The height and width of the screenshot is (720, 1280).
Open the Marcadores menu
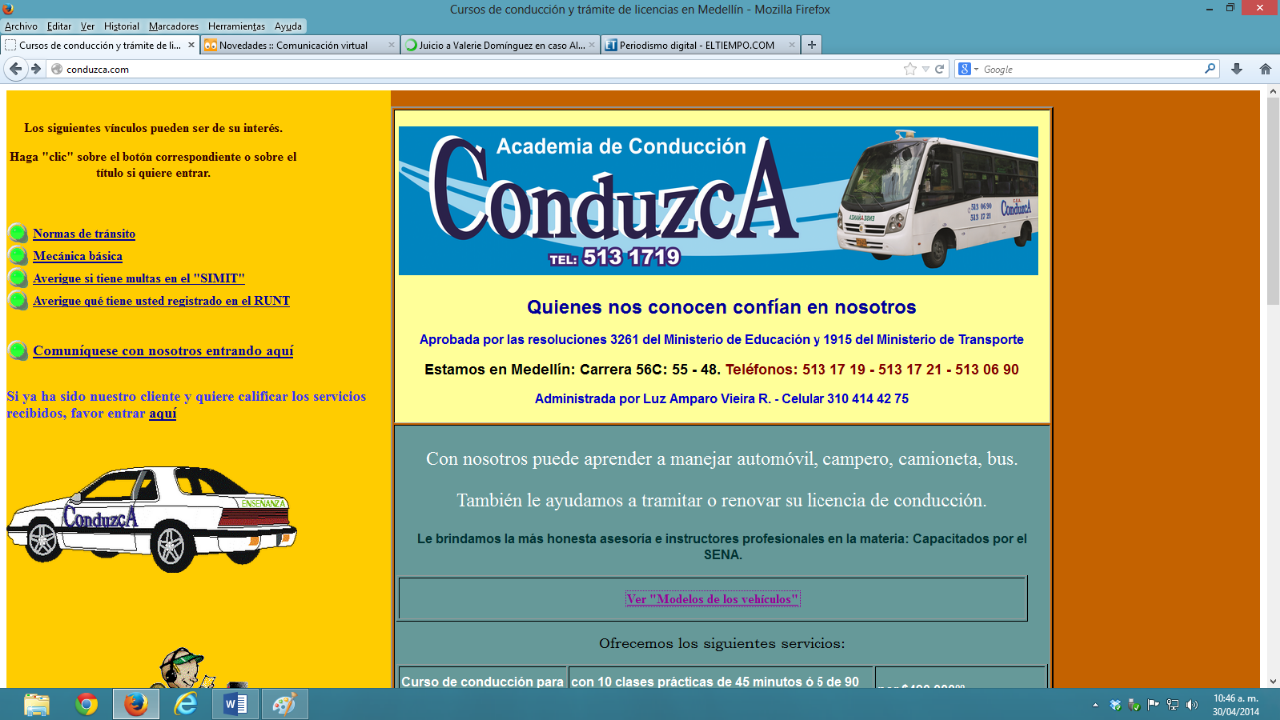click(173, 26)
